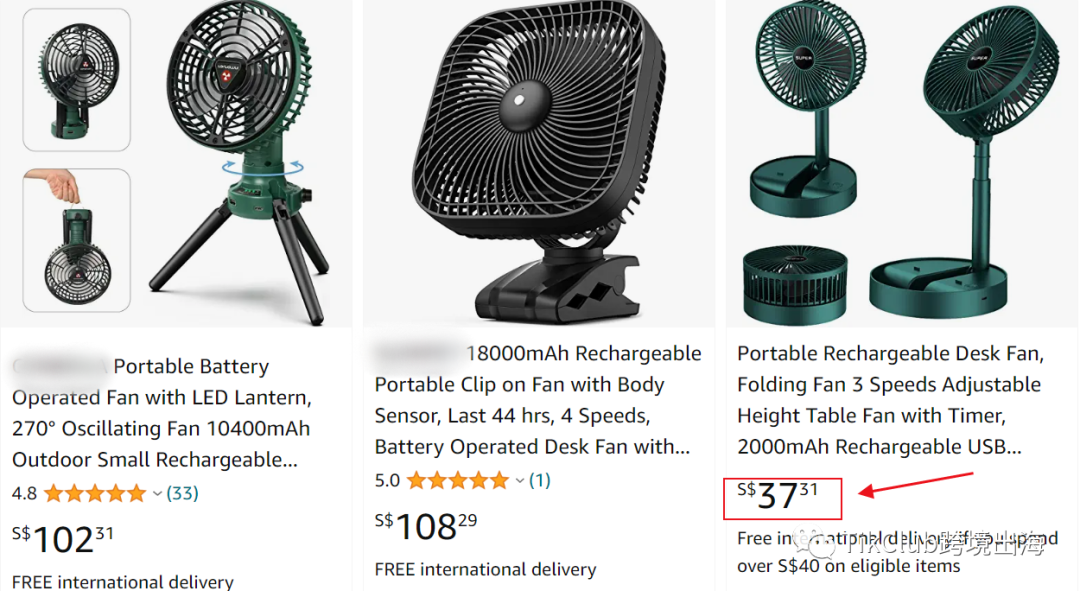Click FREE international delivery under S$108.29
Screen dimensions: 1080x591
(485, 570)
